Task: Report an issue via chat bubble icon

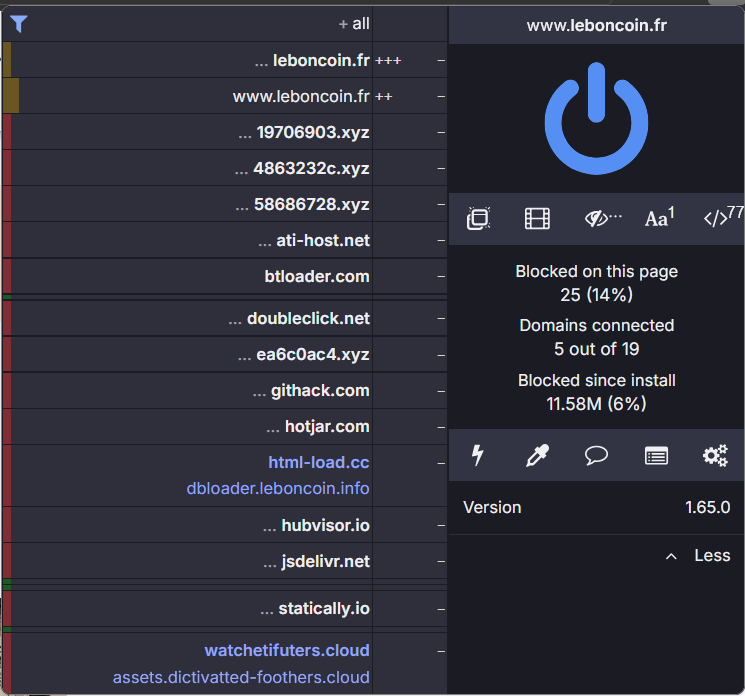Action: (596, 456)
